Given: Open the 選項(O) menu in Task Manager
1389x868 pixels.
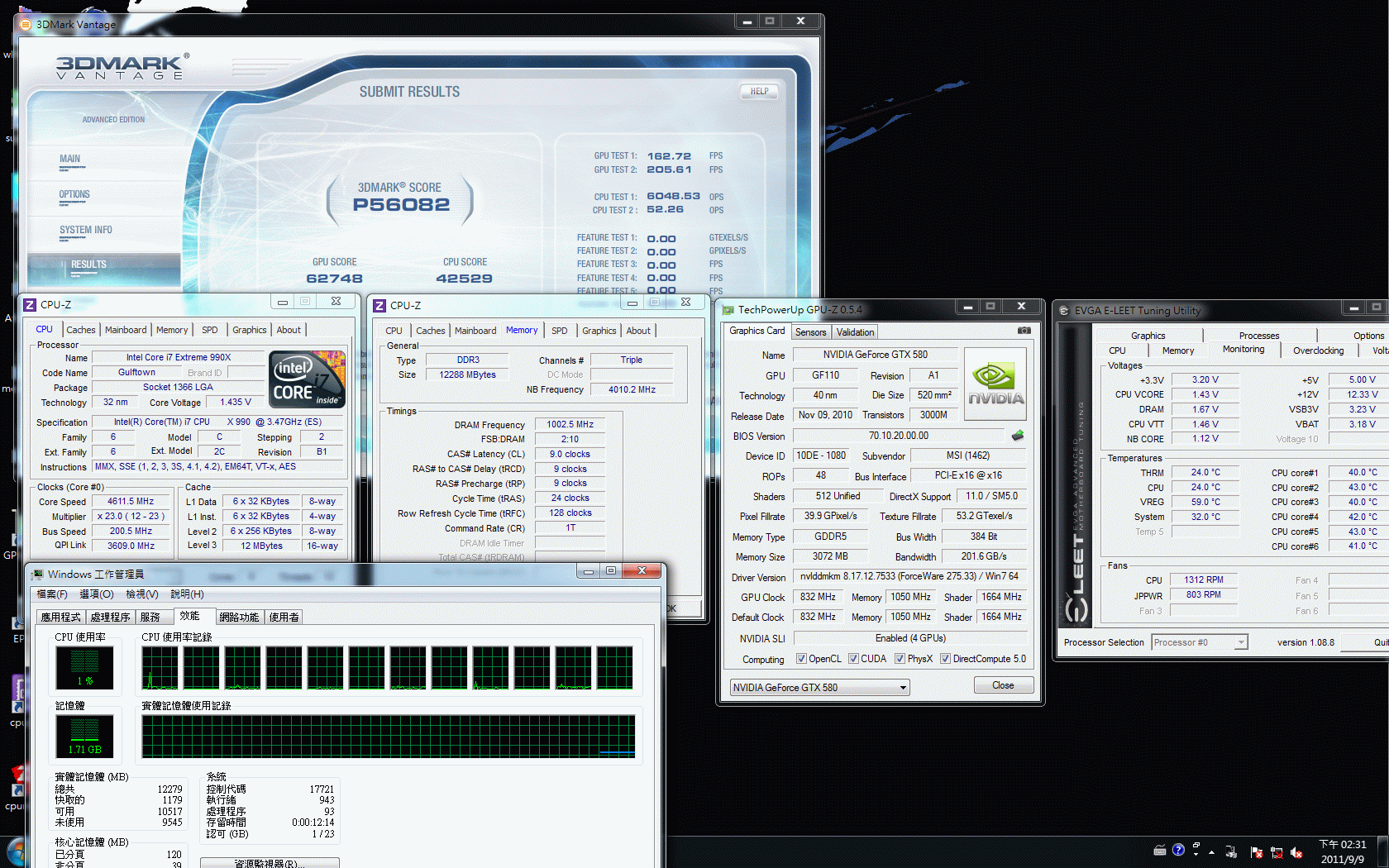Looking at the screenshot, I should pyautogui.click(x=97, y=594).
